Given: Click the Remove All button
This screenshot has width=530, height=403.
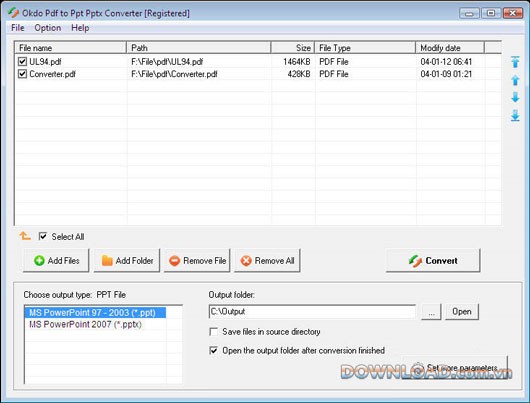Looking at the screenshot, I should coord(267,261).
